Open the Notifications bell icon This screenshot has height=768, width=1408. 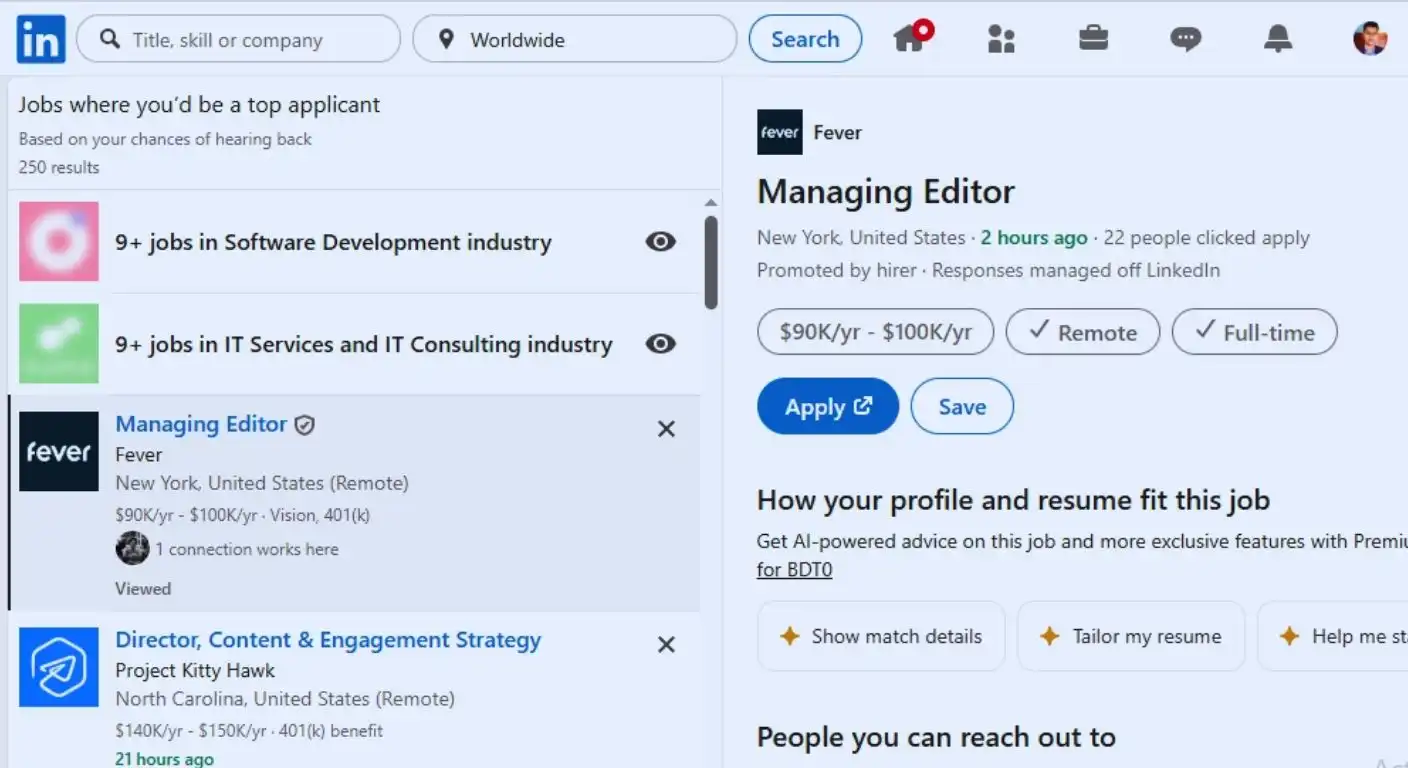coord(1277,38)
